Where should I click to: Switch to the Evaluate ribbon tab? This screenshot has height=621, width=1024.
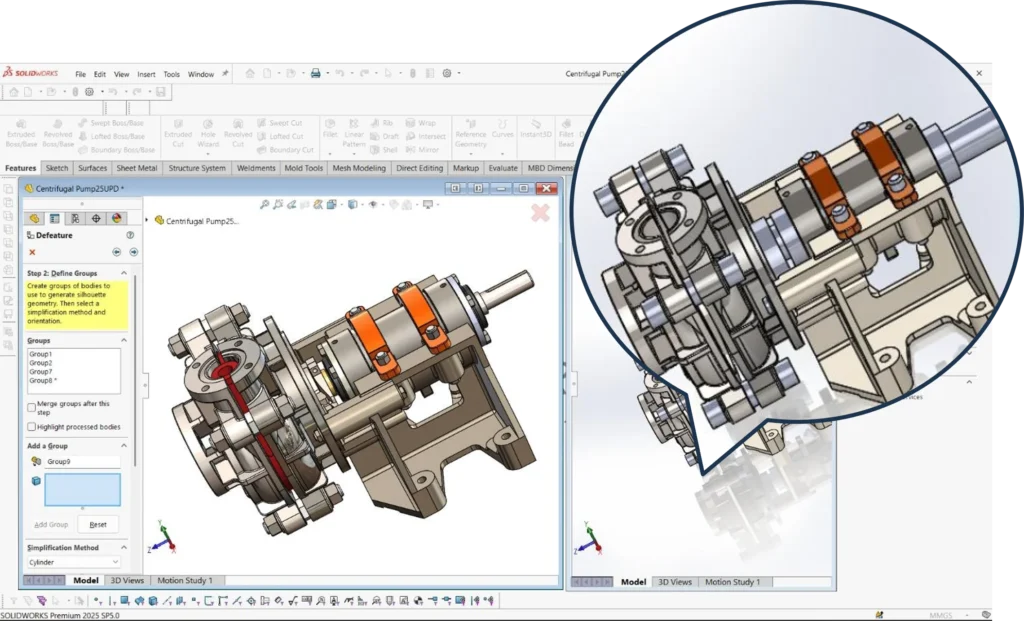(503, 168)
